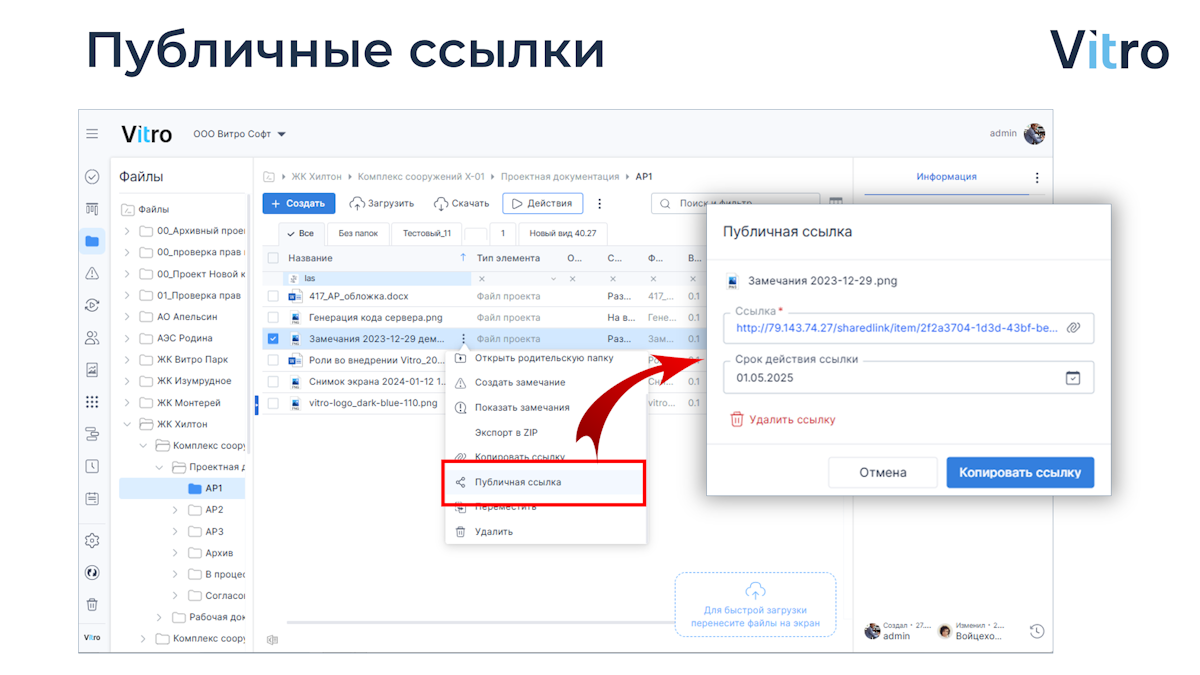Uncheck the Замечания 2023-12-29 row checkbox
1200x675 pixels.
(x=274, y=339)
